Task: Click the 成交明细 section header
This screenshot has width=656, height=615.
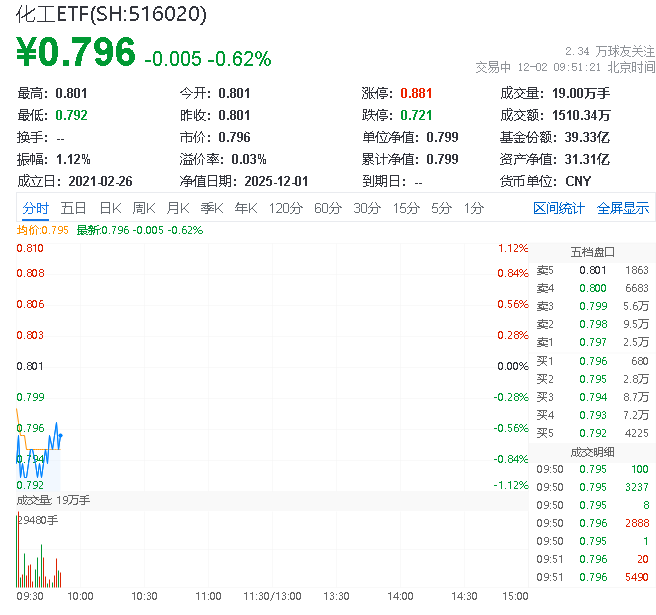Action: coord(592,451)
